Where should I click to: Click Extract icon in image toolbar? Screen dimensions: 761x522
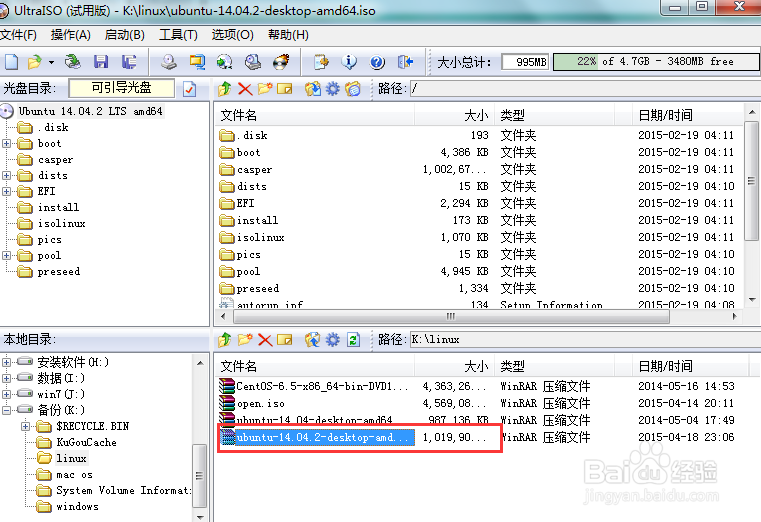click(x=313, y=89)
